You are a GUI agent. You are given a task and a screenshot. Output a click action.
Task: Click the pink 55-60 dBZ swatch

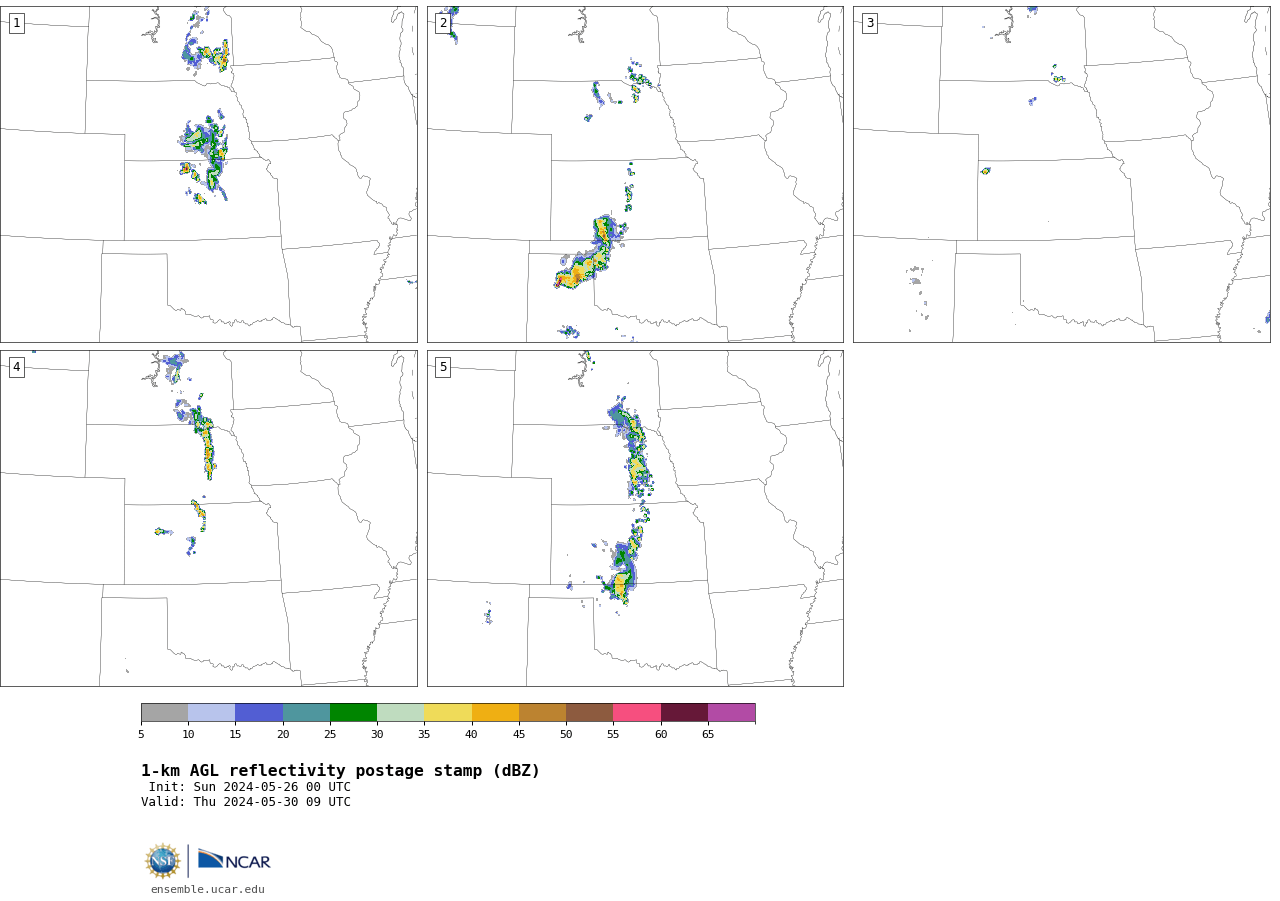[637, 712]
